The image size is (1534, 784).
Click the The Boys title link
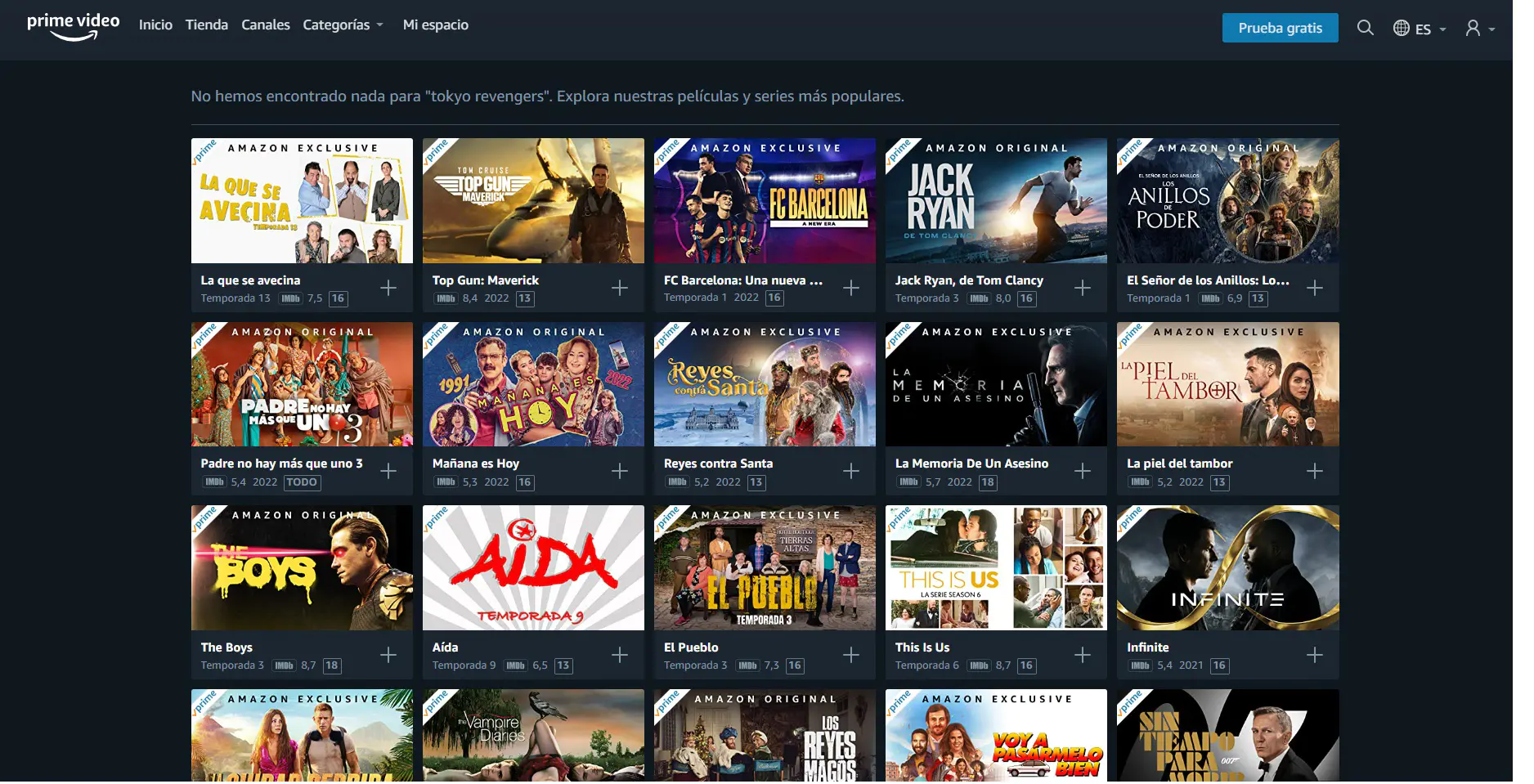click(x=227, y=647)
